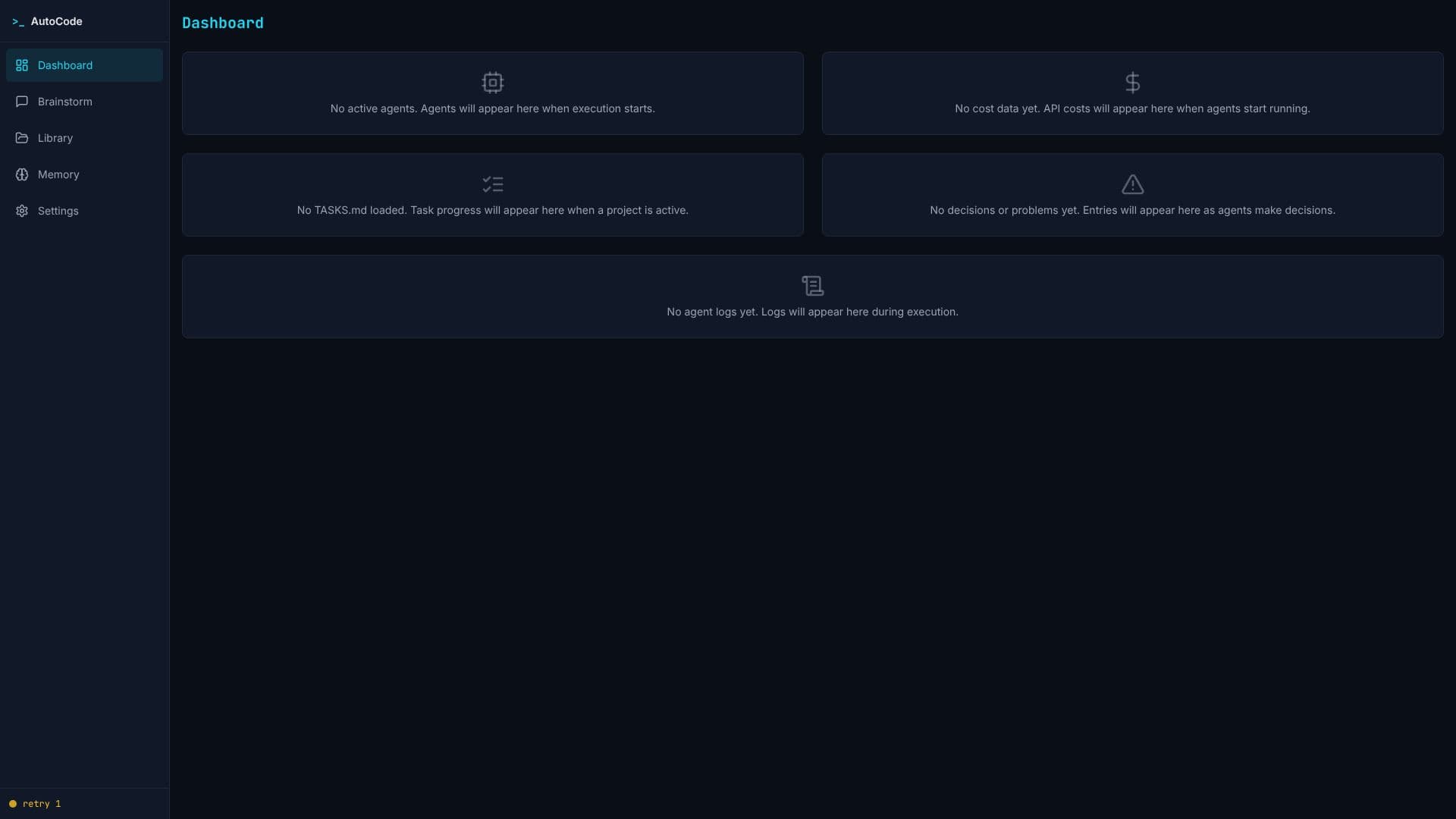This screenshot has height=819, width=1456.
Task: Click the dollar sign cost icon
Action: pyautogui.click(x=1132, y=83)
